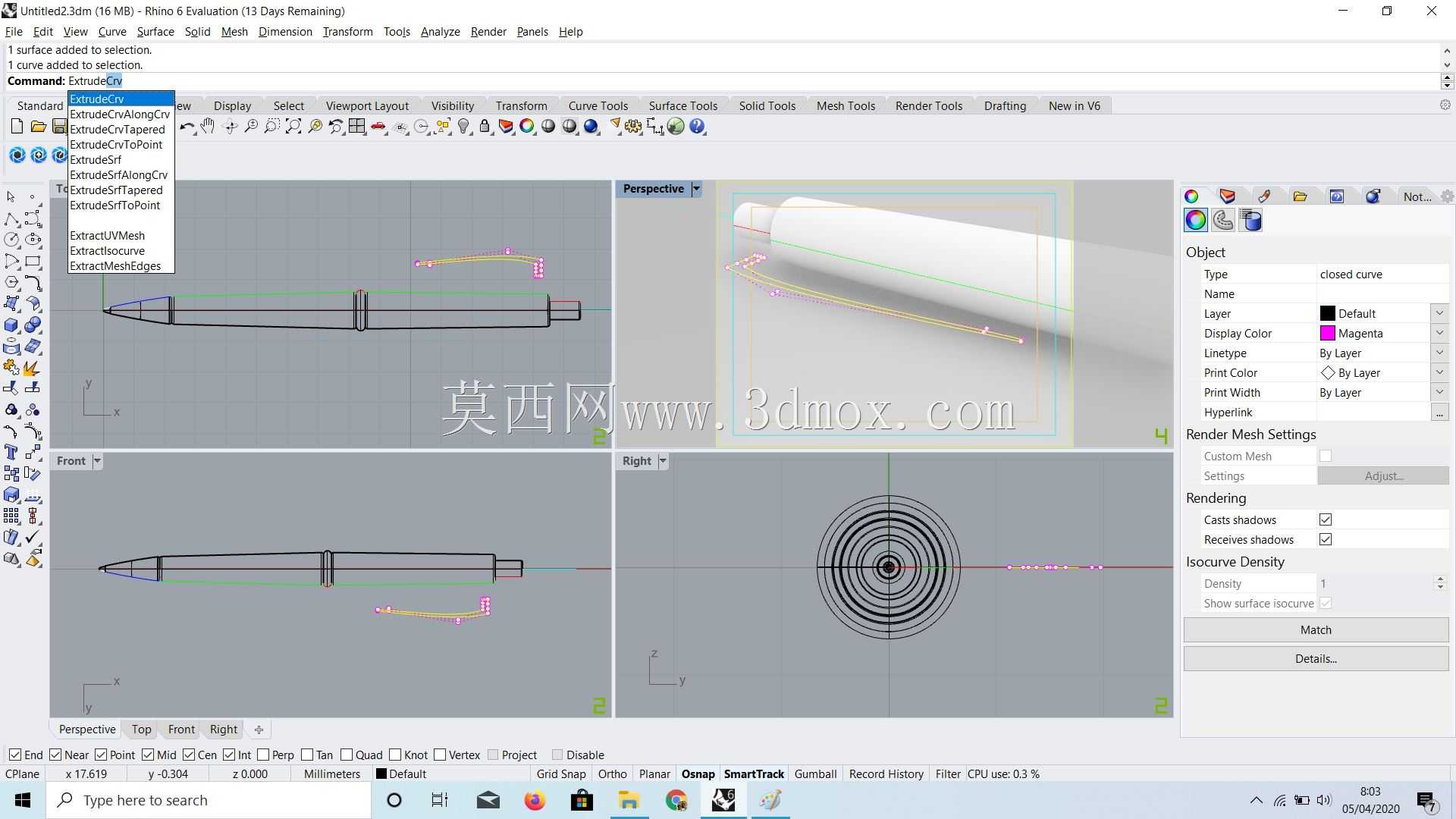1456x819 pixels.
Task: Open the Layers panel tab icon
Action: pos(1227,196)
